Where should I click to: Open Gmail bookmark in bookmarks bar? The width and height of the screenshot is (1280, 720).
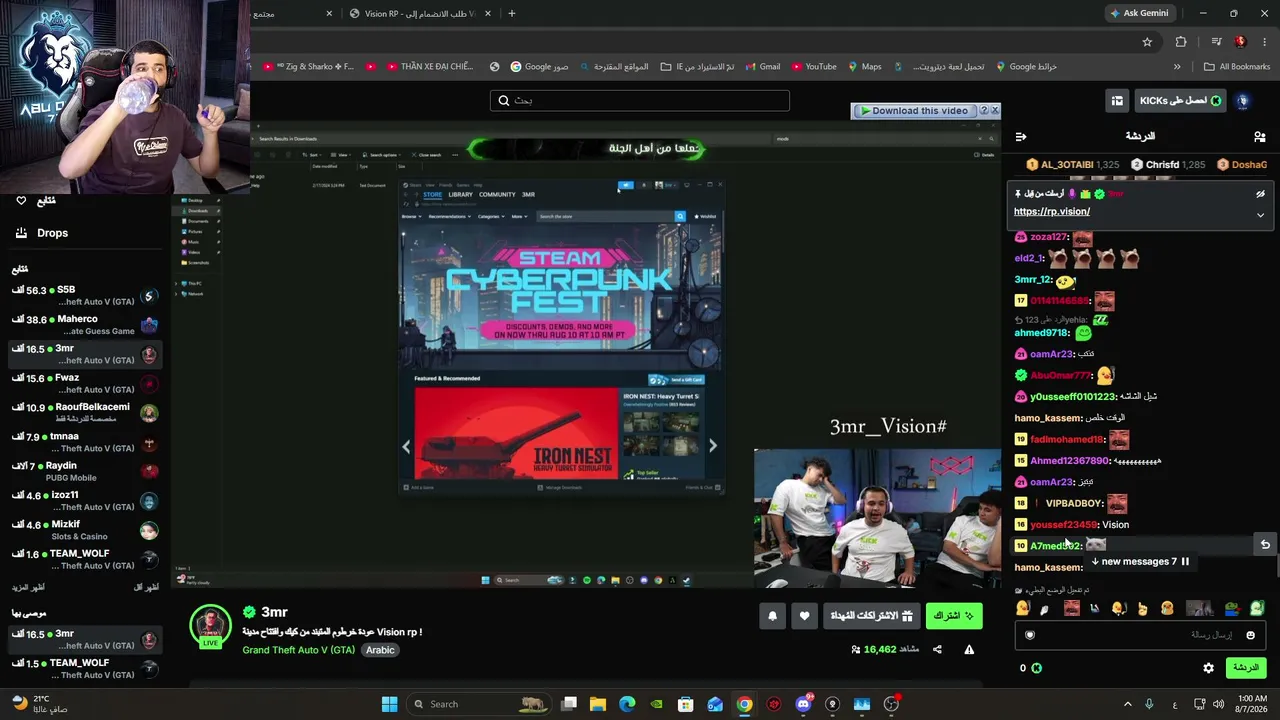[x=762, y=67]
